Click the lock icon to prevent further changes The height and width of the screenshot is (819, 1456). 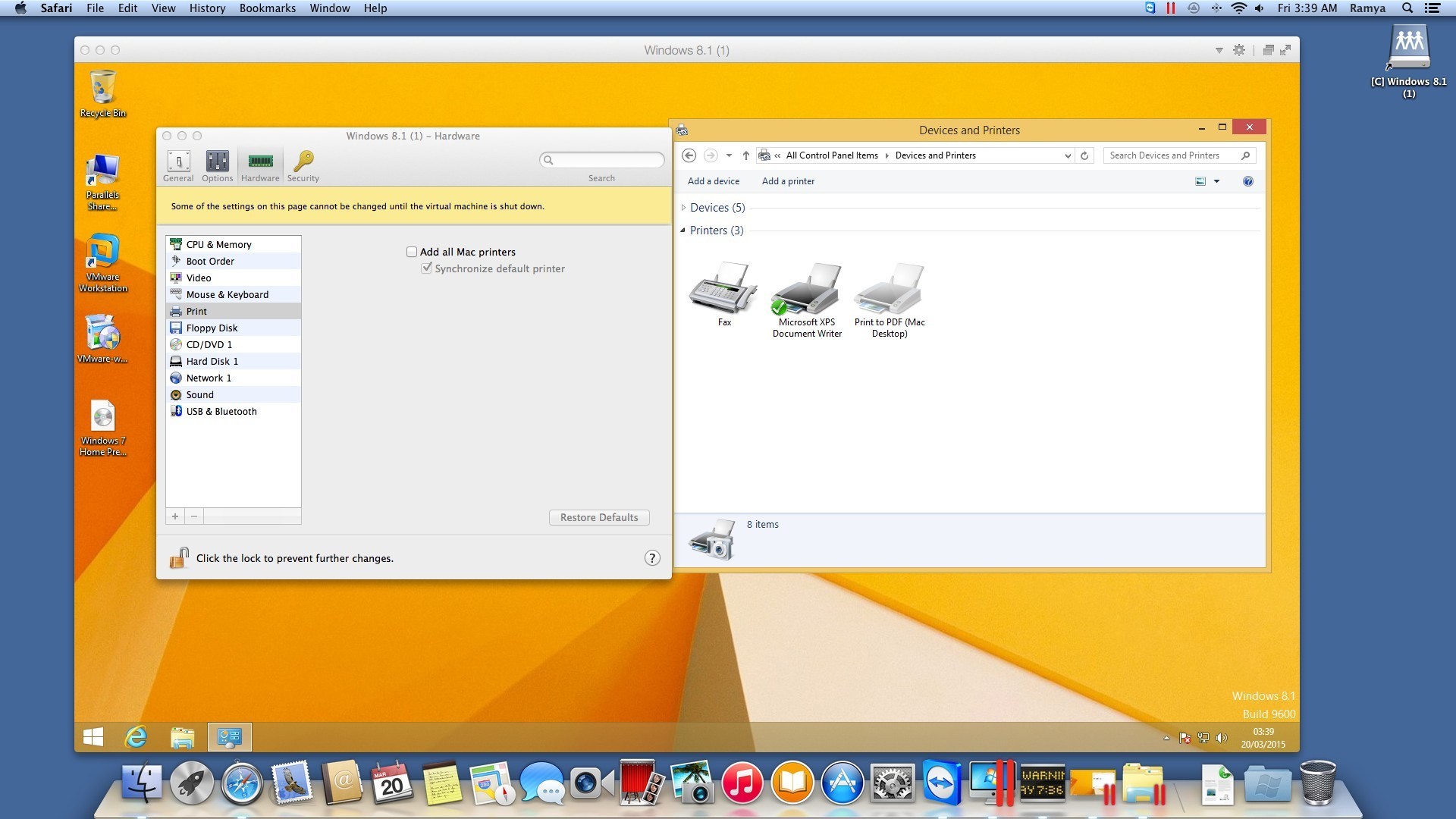181,558
